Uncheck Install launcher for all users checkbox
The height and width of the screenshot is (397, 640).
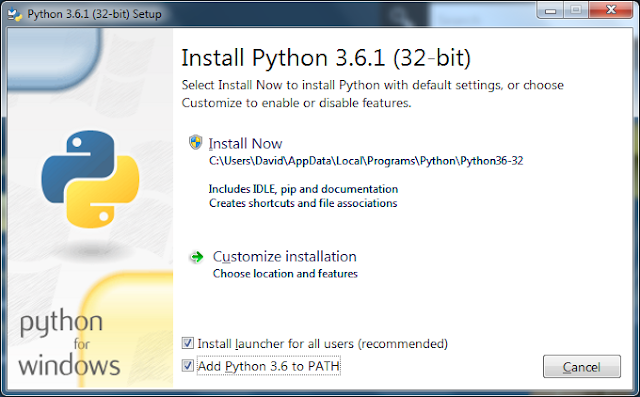point(188,343)
